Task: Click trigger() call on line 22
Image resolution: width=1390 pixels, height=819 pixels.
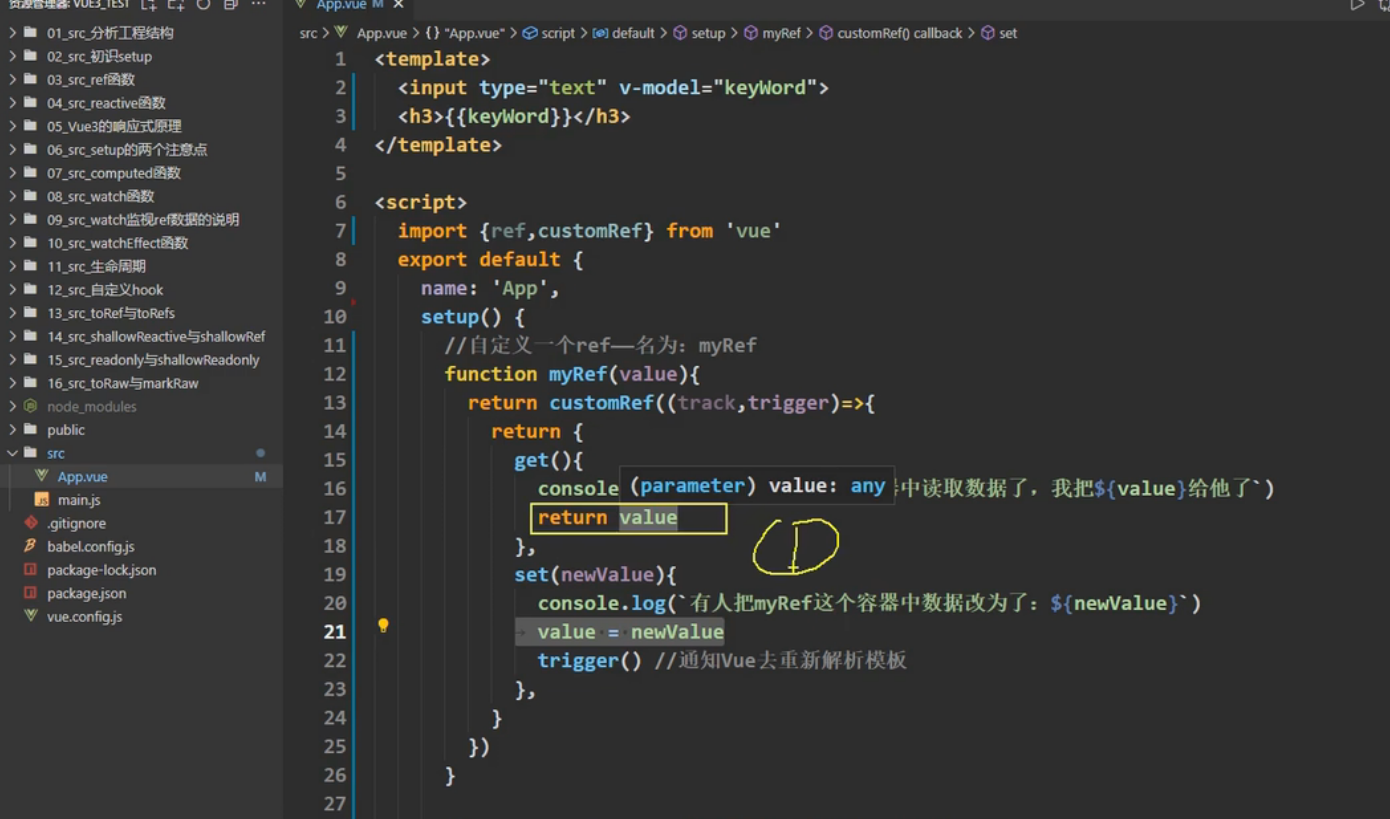Action: [589, 660]
